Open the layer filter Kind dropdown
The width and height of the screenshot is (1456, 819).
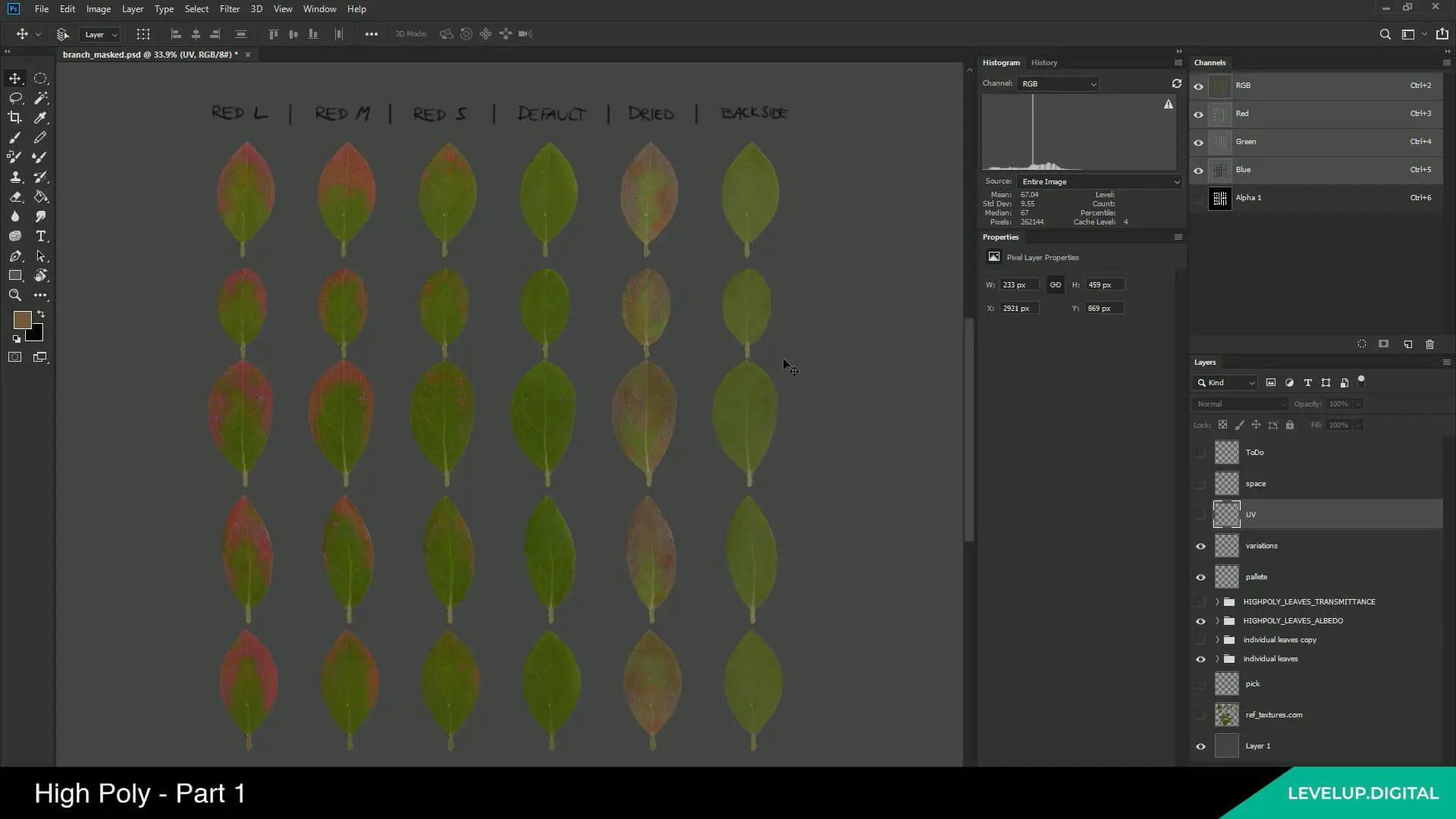1225,383
